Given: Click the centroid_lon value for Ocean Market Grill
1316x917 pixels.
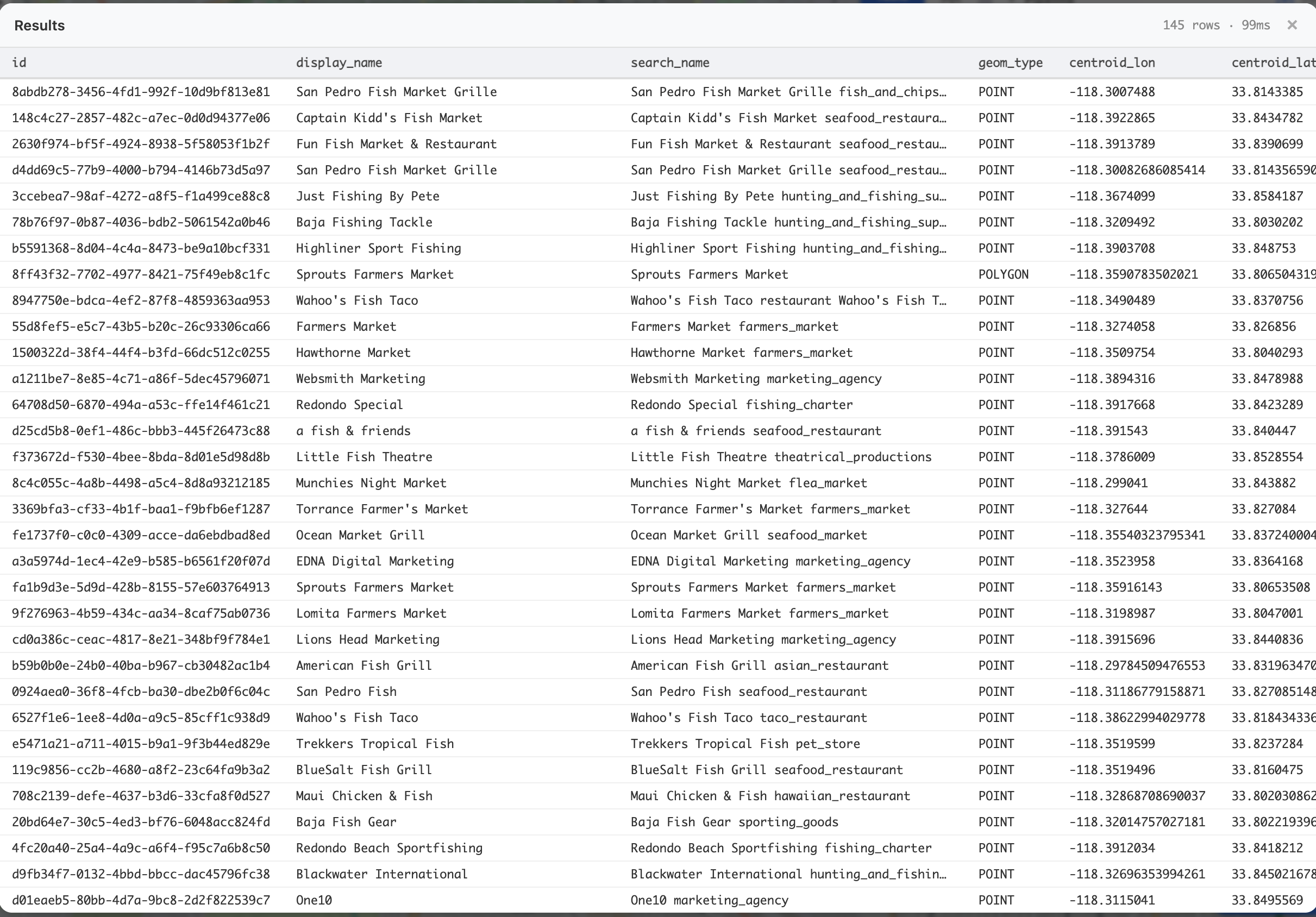Looking at the screenshot, I should [x=1136, y=535].
